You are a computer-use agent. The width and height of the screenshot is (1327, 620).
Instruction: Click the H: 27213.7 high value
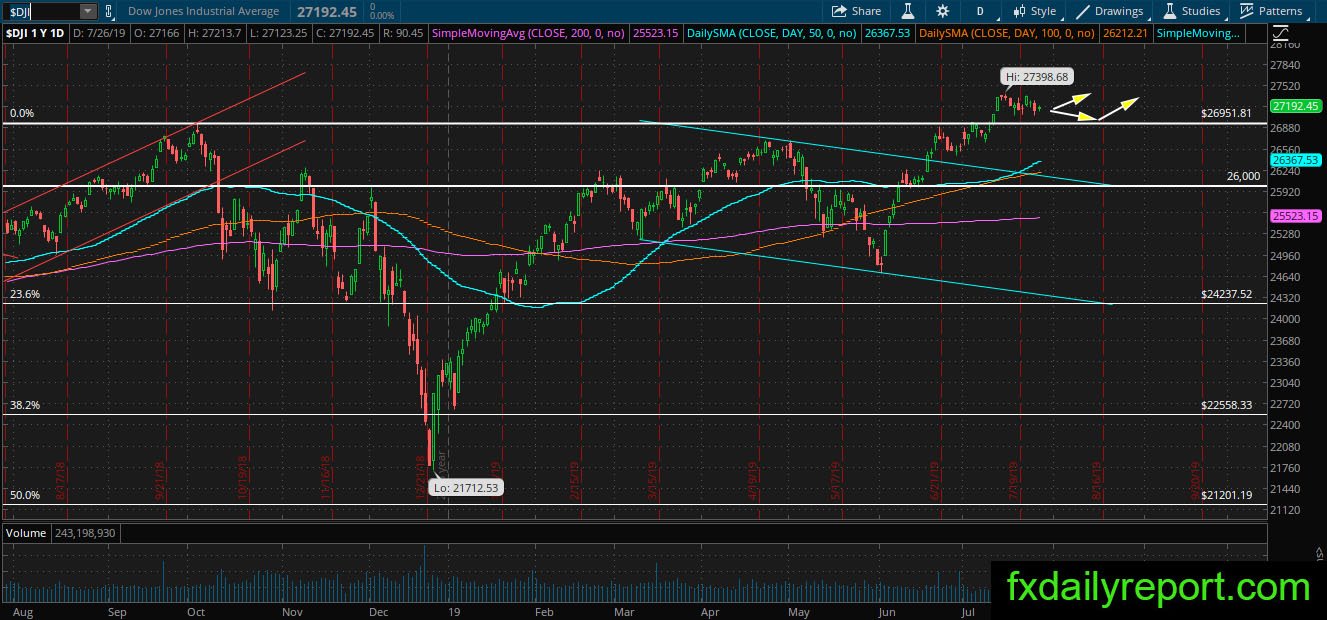213,33
